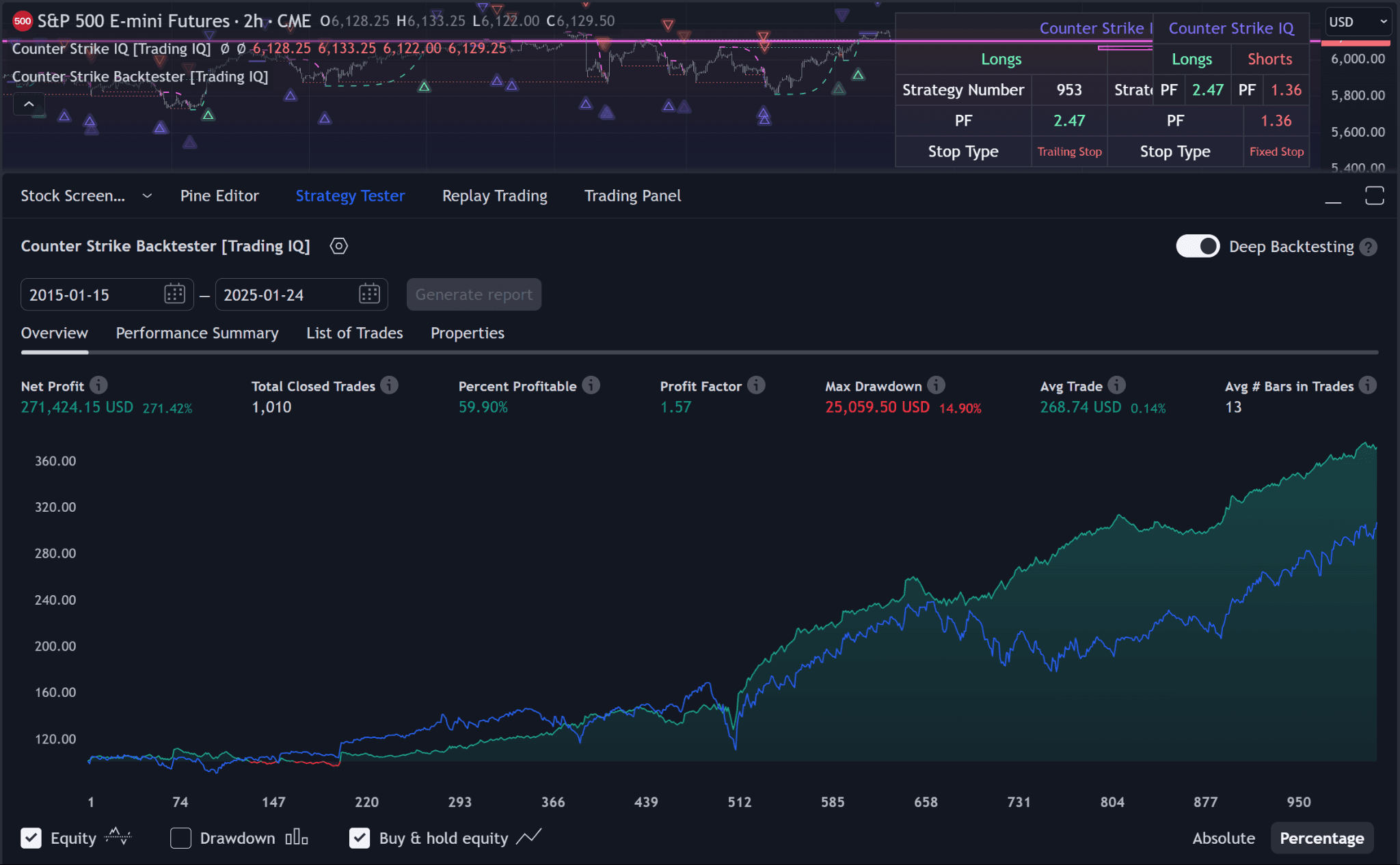The image size is (1400, 865).
Task: Click S&P 500 E-mini Futures title
Action: coord(133,21)
